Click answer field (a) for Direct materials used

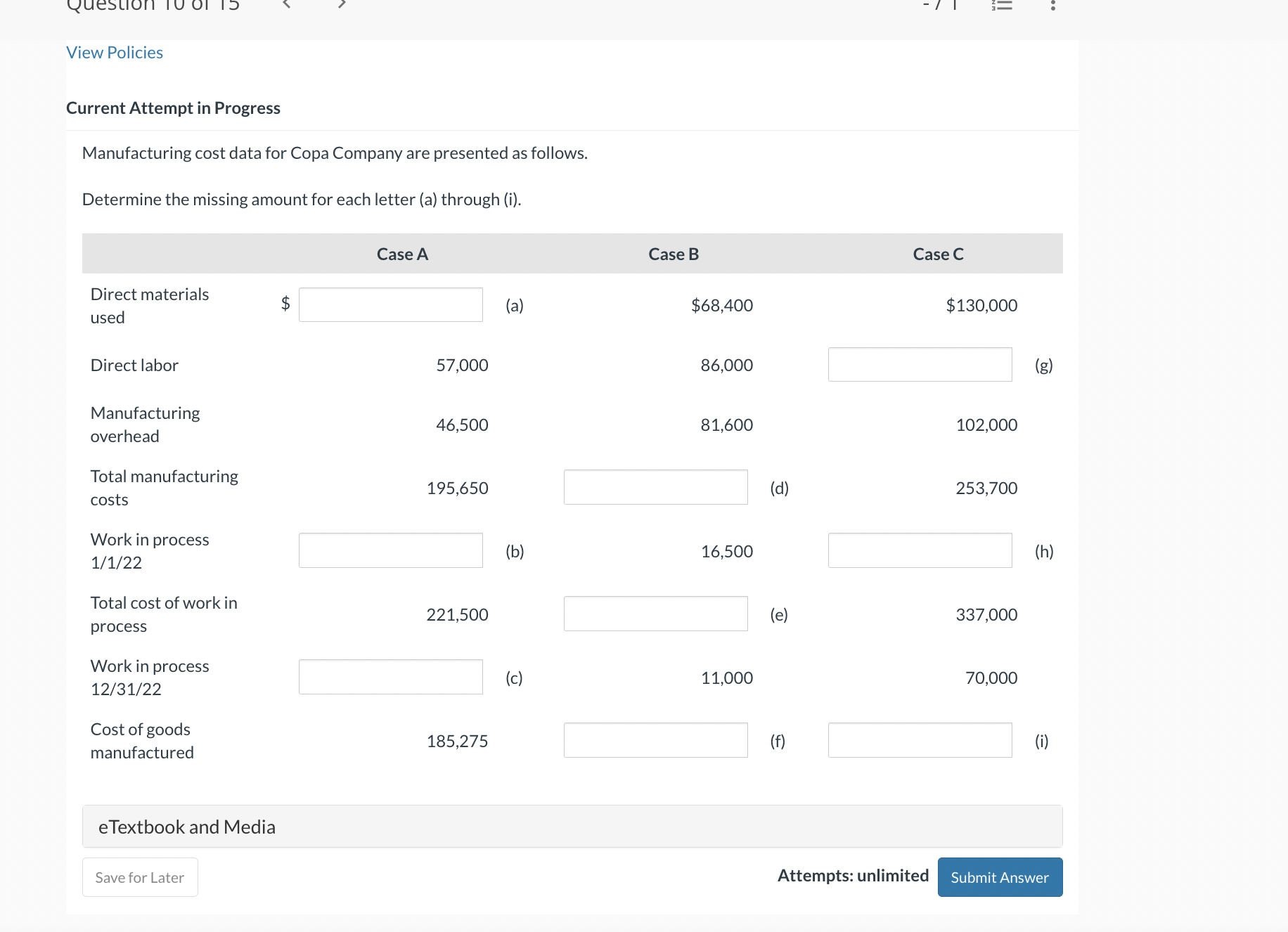tap(390, 304)
